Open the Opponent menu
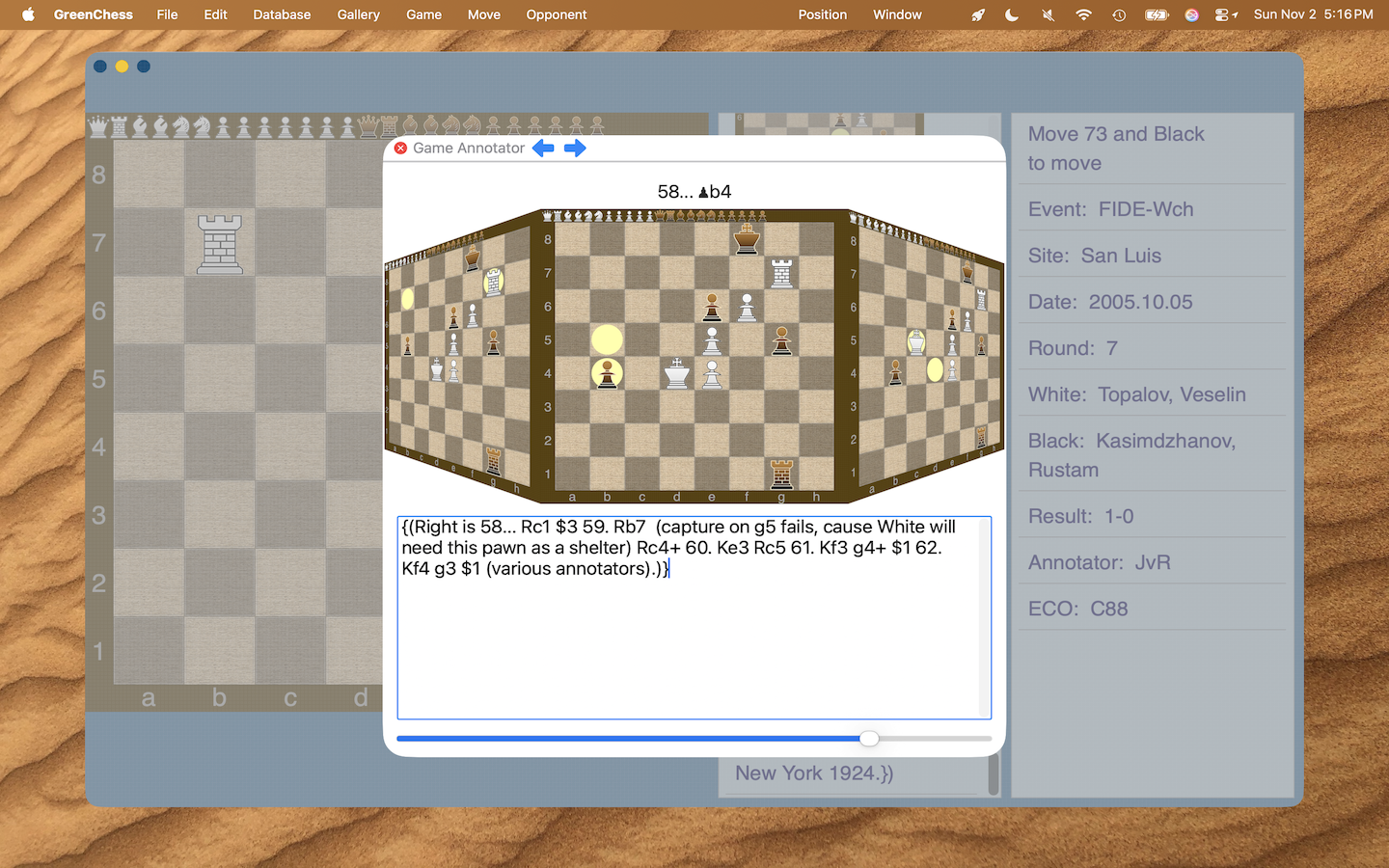1389x868 pixels. point(557,14)
